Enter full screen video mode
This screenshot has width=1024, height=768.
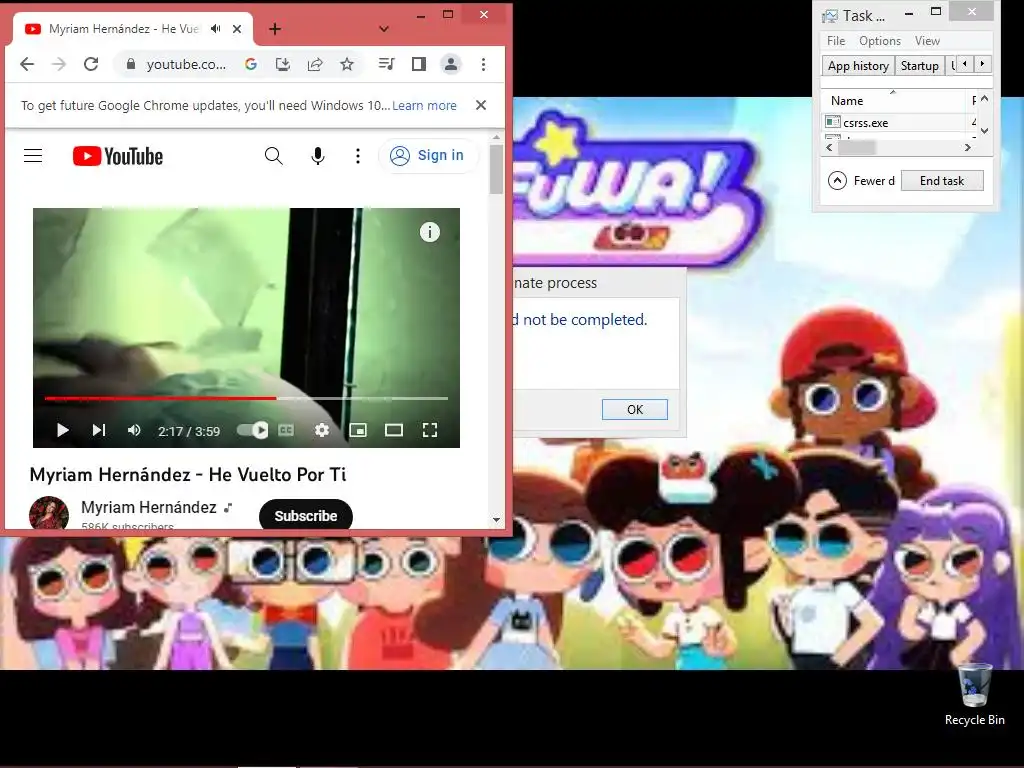(430, 430)
